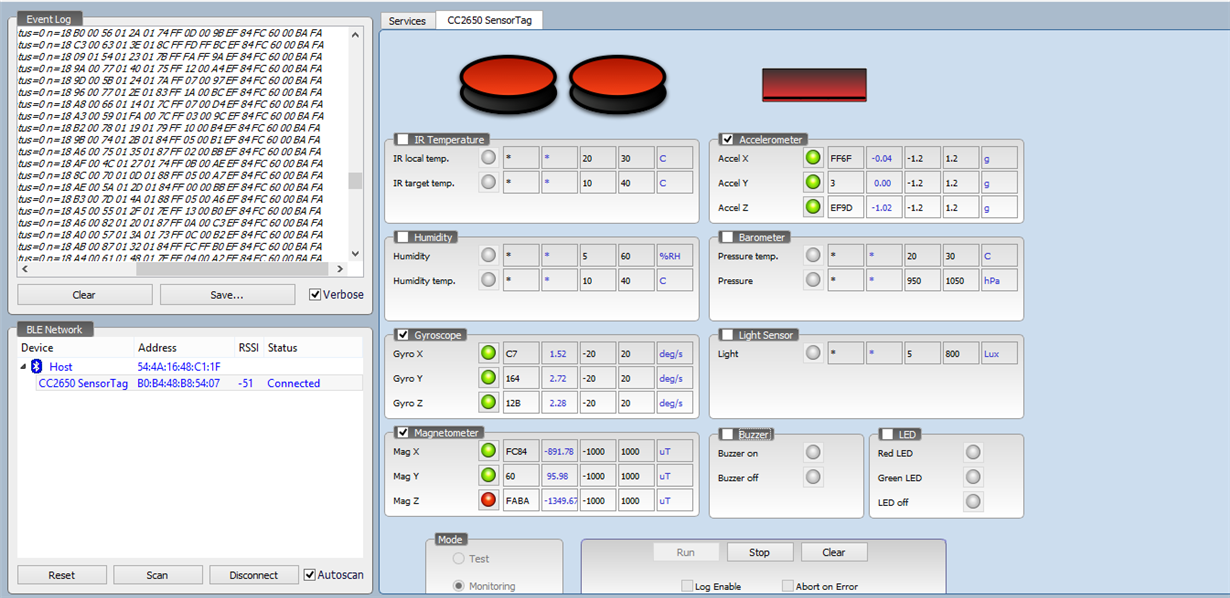The image size is (1230, 598).
Task: Enable the LED group checkbox
Action: (x=886, y=434)
